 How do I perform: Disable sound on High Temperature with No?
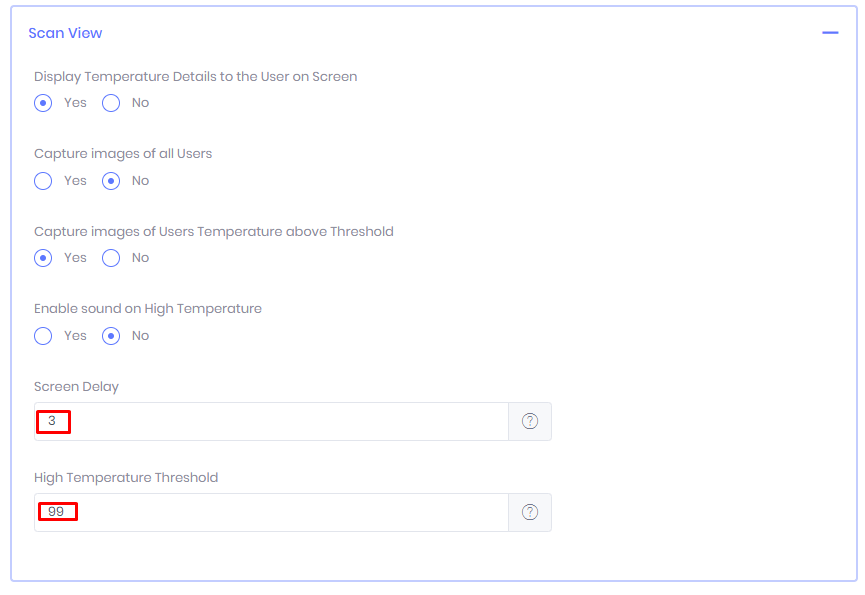tap(111, 336)
